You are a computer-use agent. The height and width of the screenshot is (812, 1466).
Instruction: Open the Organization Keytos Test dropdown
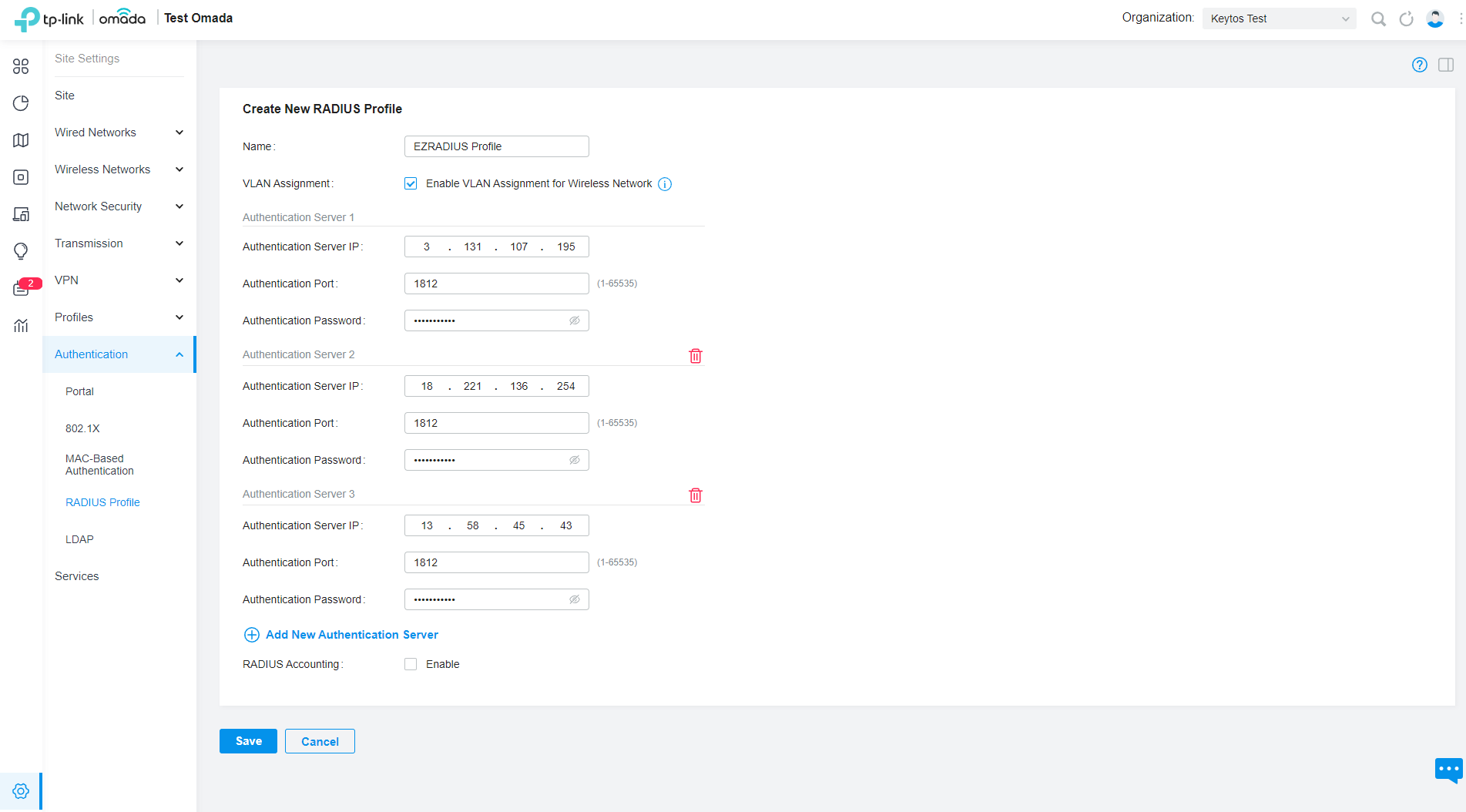pos(1279,18)
